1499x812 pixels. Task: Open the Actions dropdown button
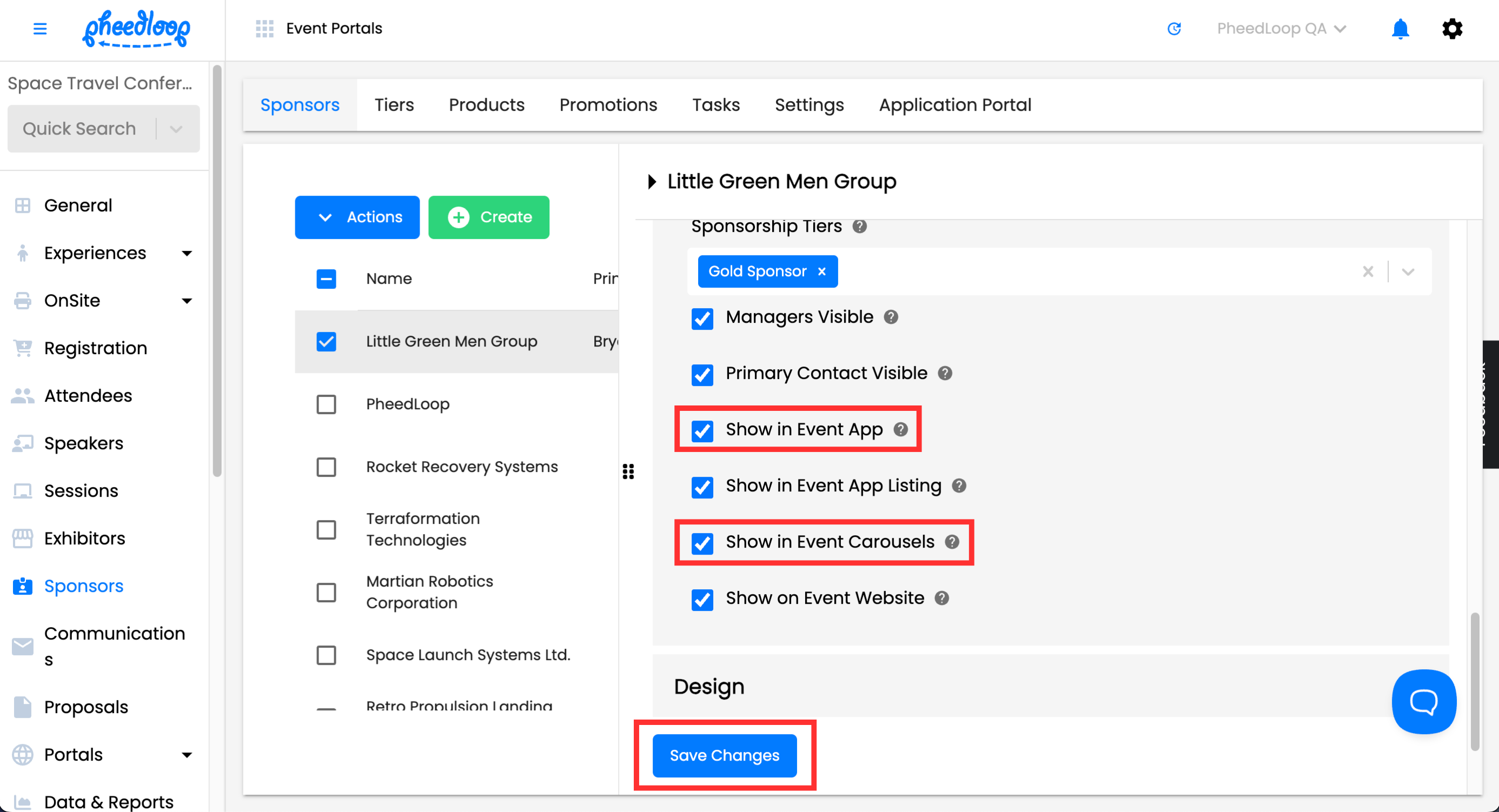coord(357,217)
